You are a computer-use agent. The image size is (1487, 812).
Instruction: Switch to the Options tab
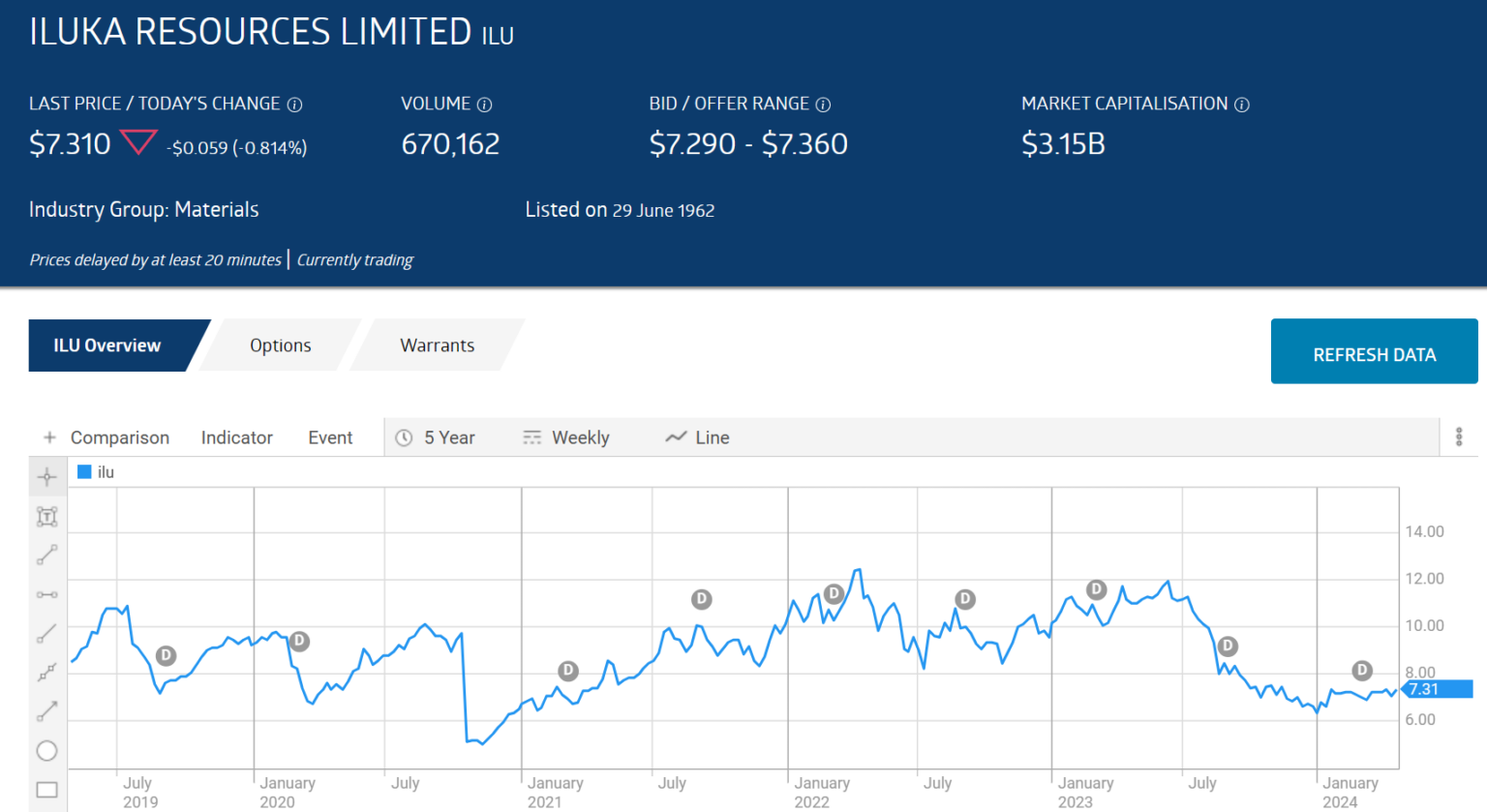[281, 346]
